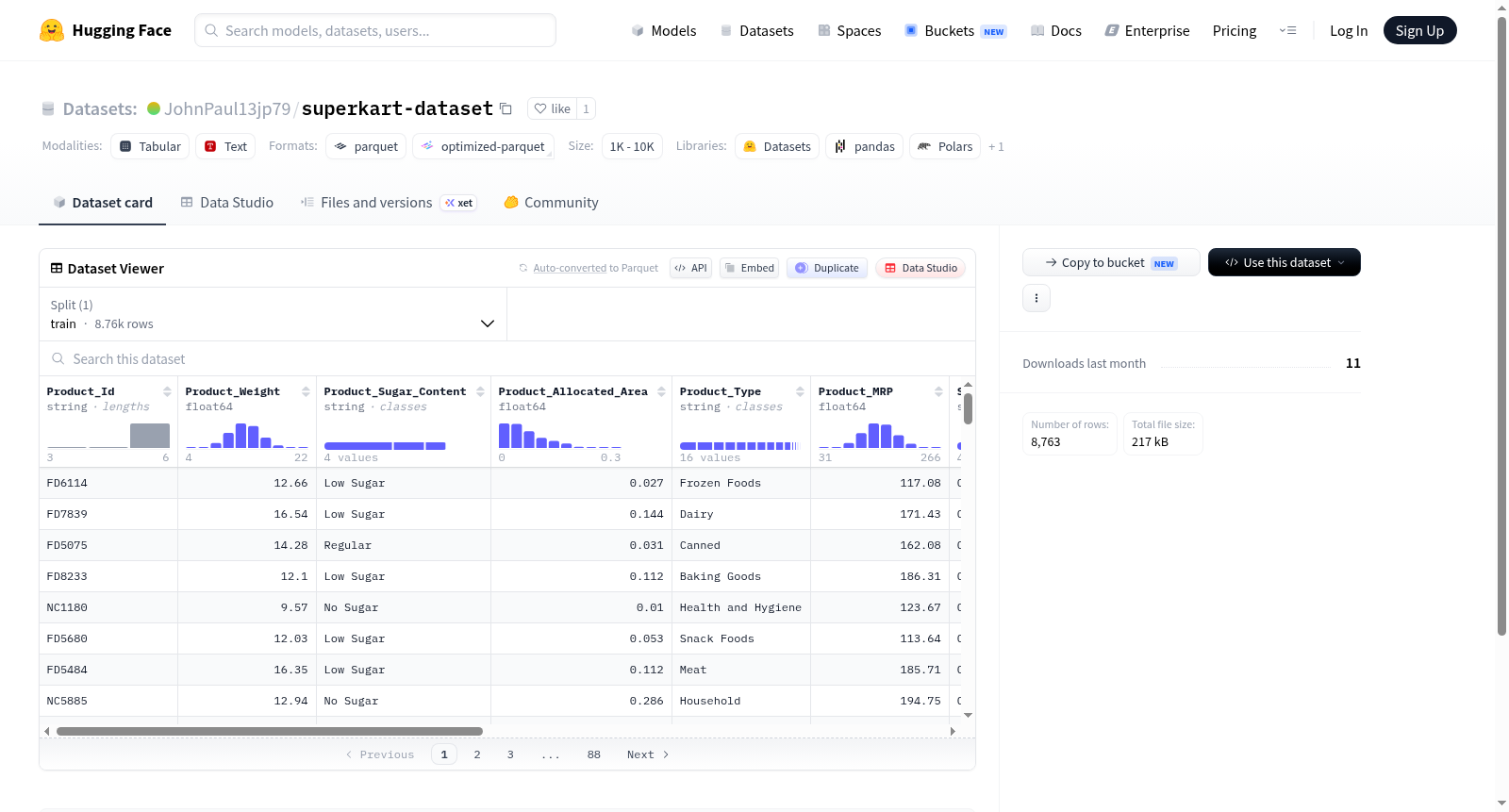Sort the Product_Id column
This screenshot has width=1509, height=812.
[167, 391]
